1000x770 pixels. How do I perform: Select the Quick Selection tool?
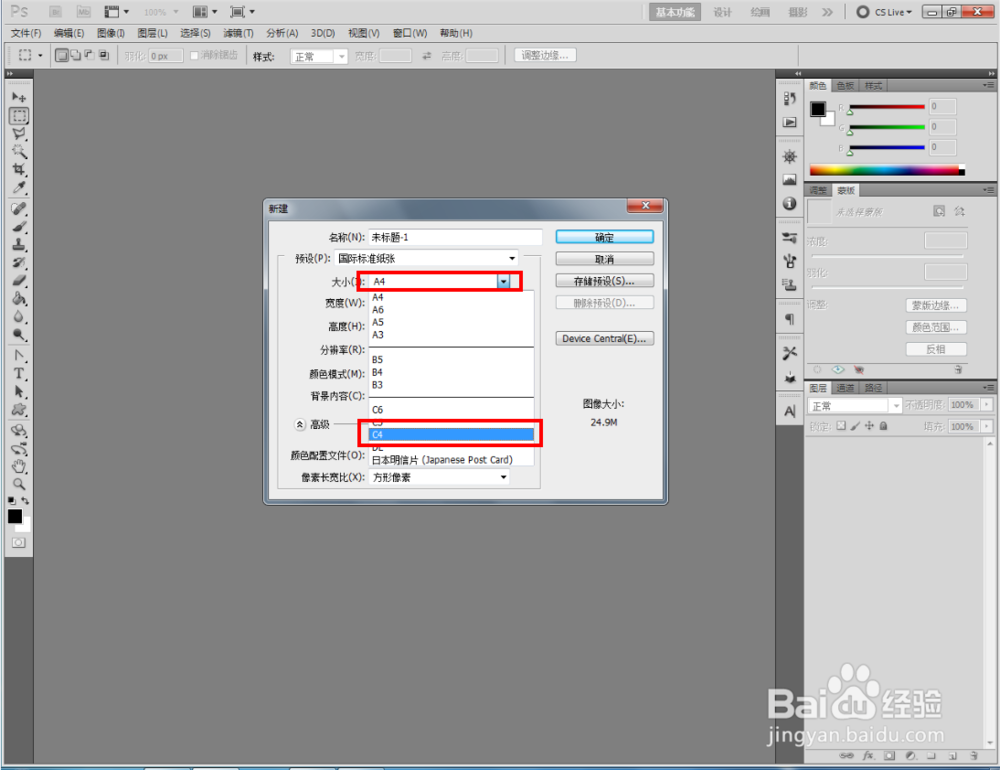pyautogui.click(x=19, y=151)
